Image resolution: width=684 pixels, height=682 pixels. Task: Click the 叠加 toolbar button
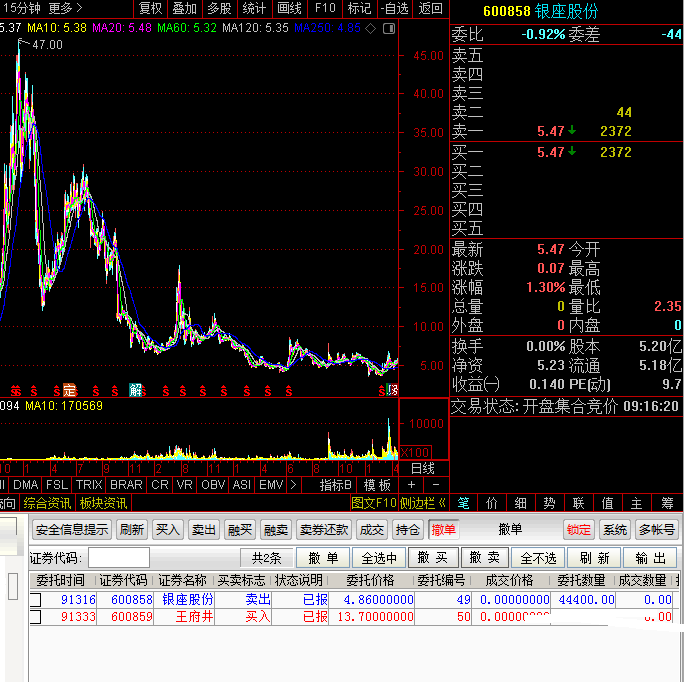184,8
